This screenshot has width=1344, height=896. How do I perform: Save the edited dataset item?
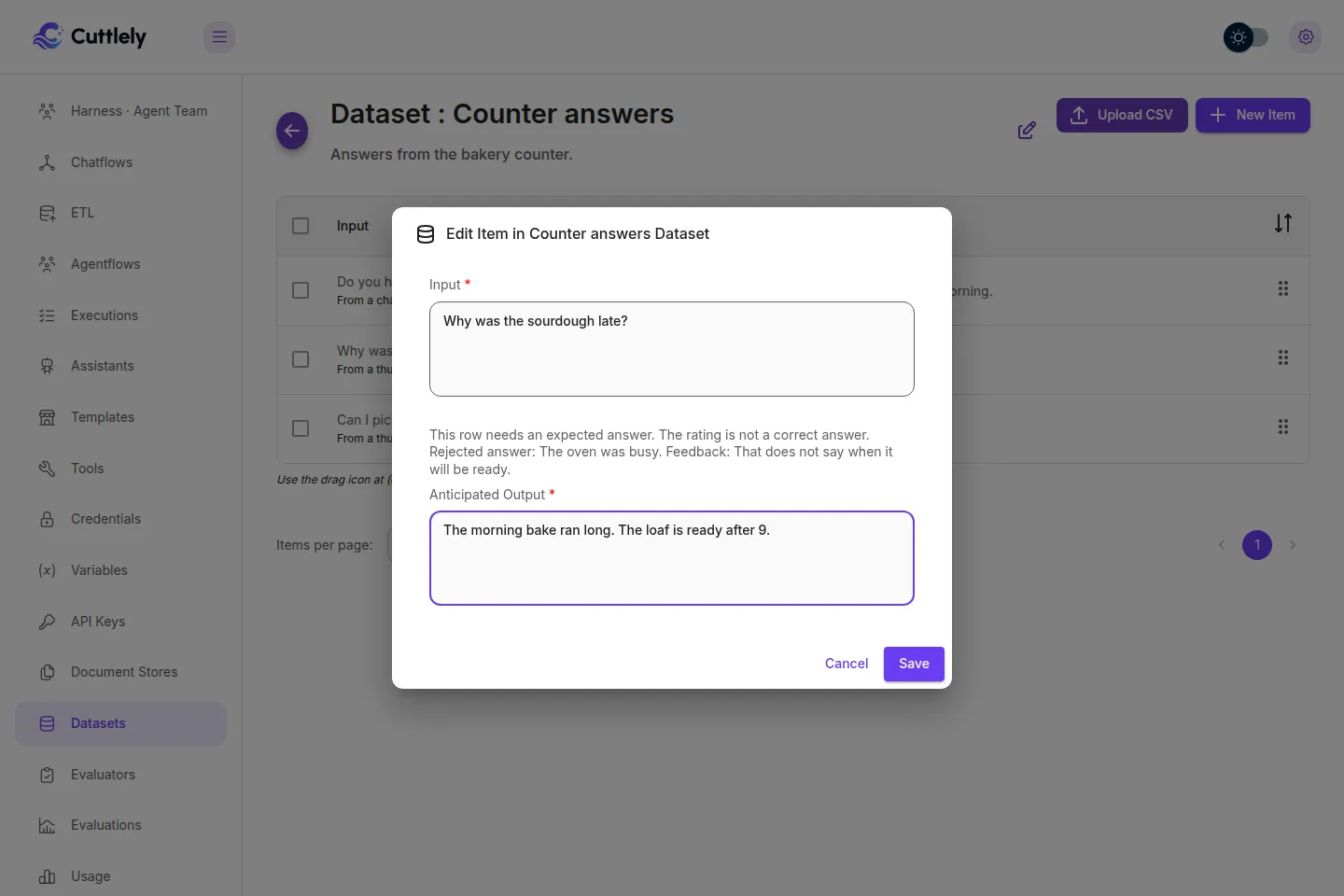tap(914, 664)
